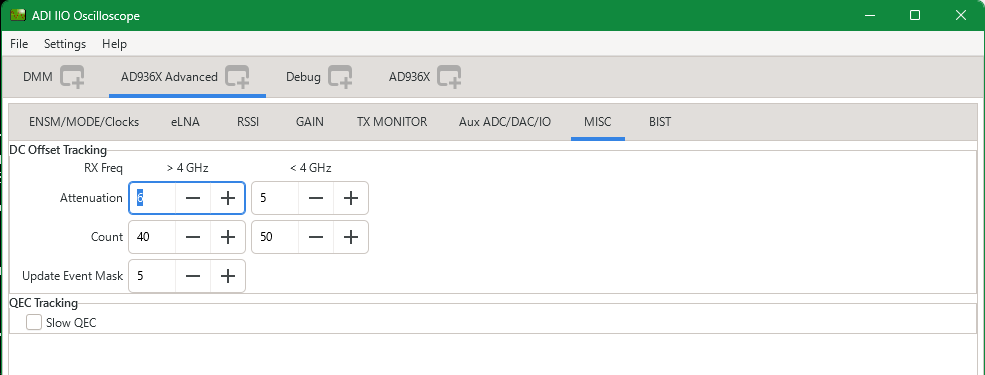
Task: Detach the Debug tab icon
Action: [x=340, y=77]
